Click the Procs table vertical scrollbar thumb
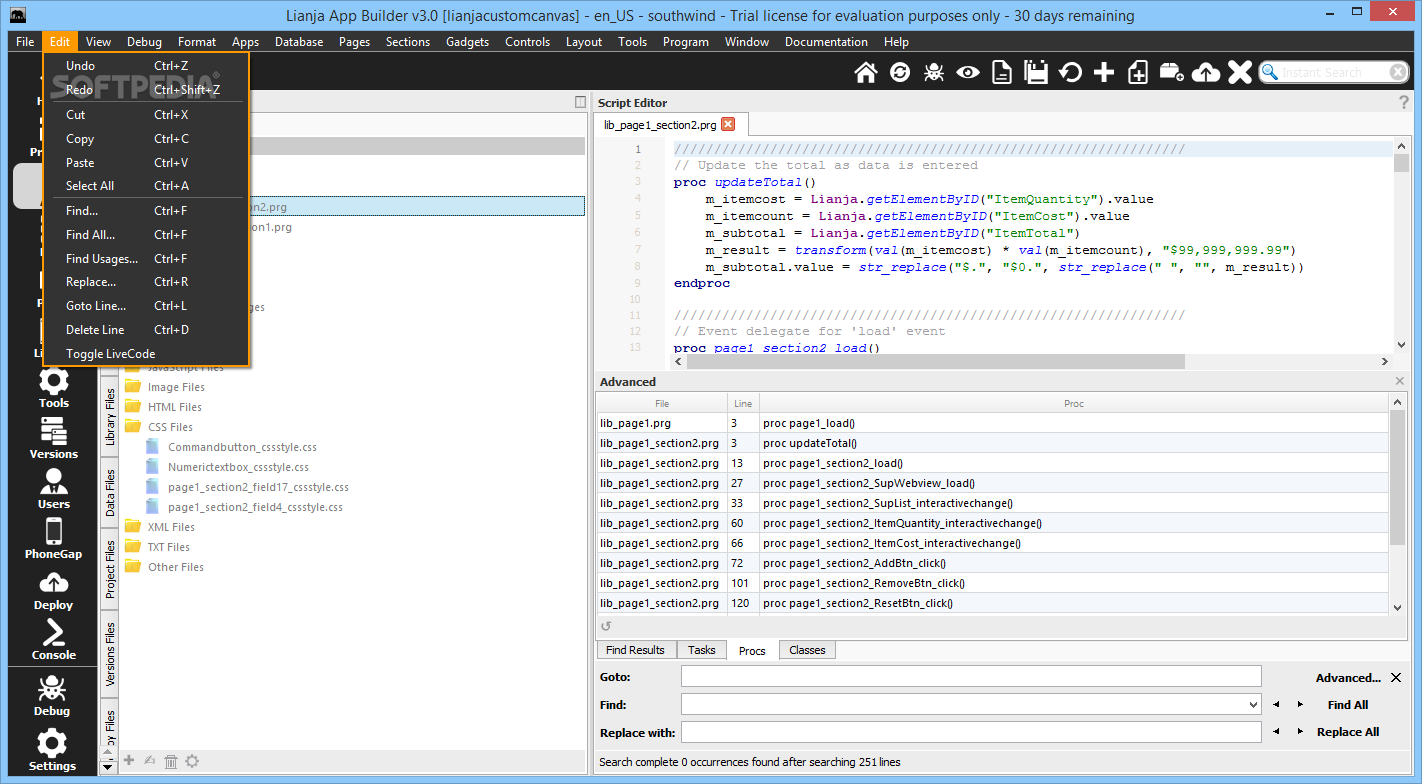 pyautogui.click(x=1398, y=478)
